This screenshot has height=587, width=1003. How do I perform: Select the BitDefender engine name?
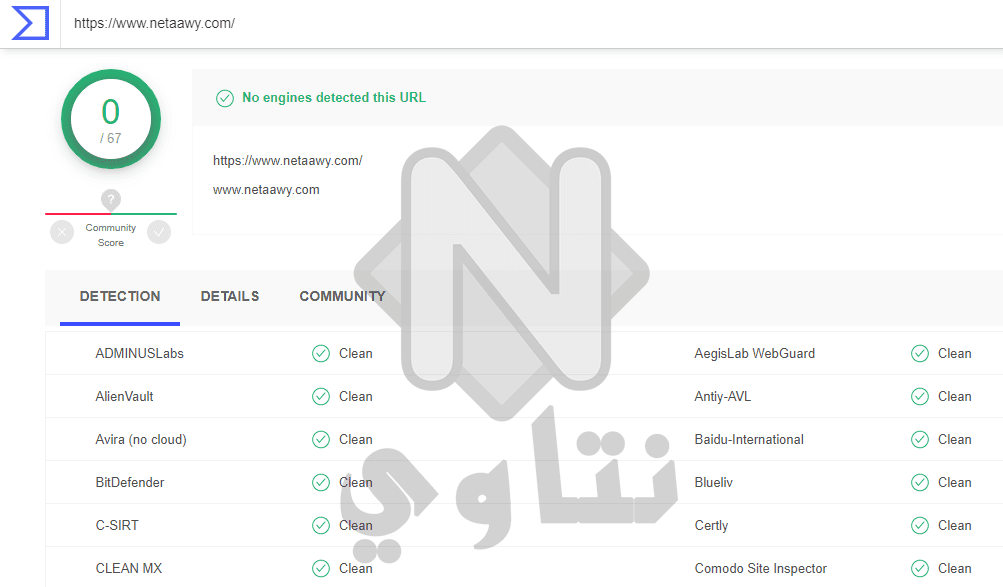click(x=130, y=482)
